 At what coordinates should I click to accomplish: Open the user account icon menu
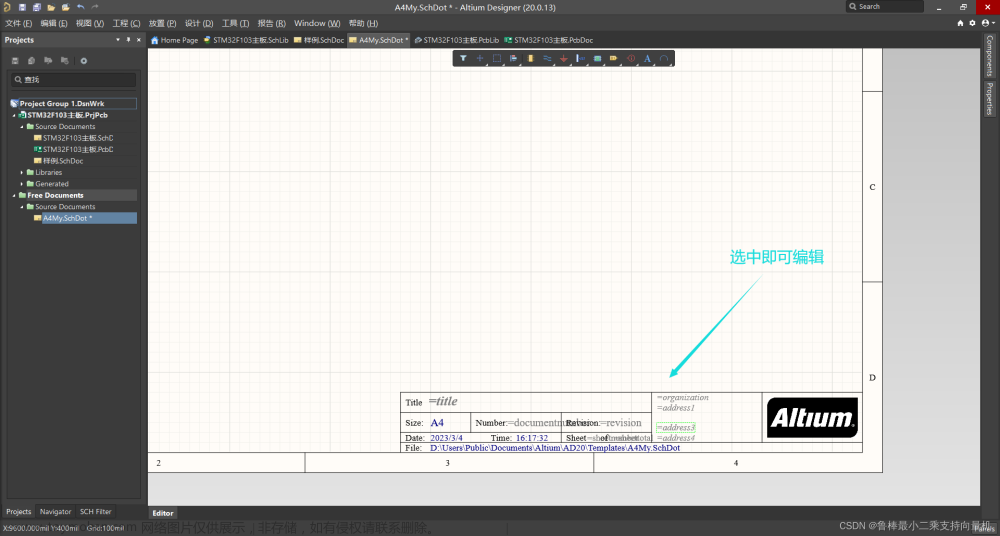pos(987,23)
